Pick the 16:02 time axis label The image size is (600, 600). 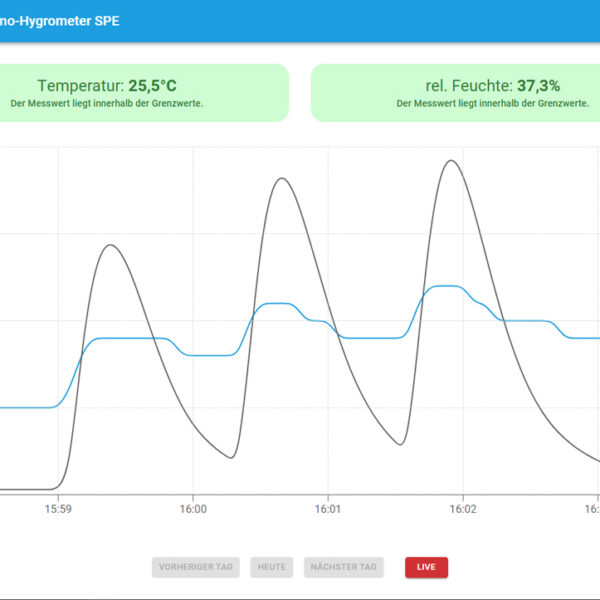[462, 509]
